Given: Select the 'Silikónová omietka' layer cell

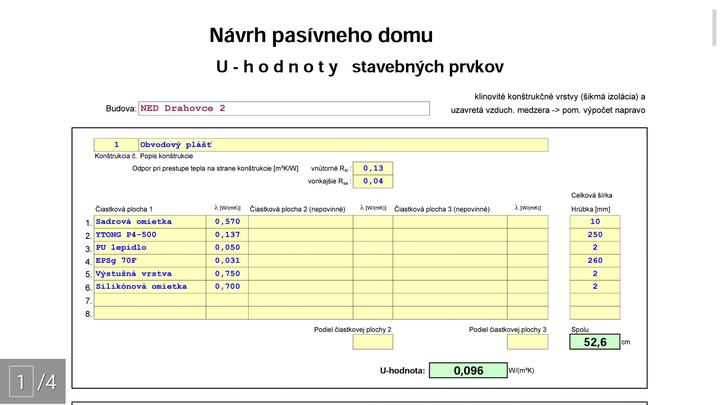Looking at the screenshot, I should pos(150,286).
